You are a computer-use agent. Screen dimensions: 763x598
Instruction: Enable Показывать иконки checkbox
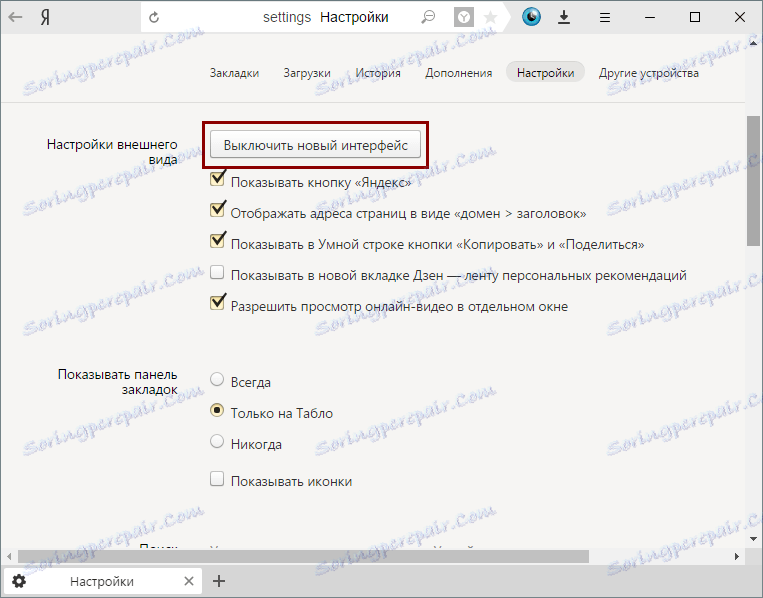(217, 479)
